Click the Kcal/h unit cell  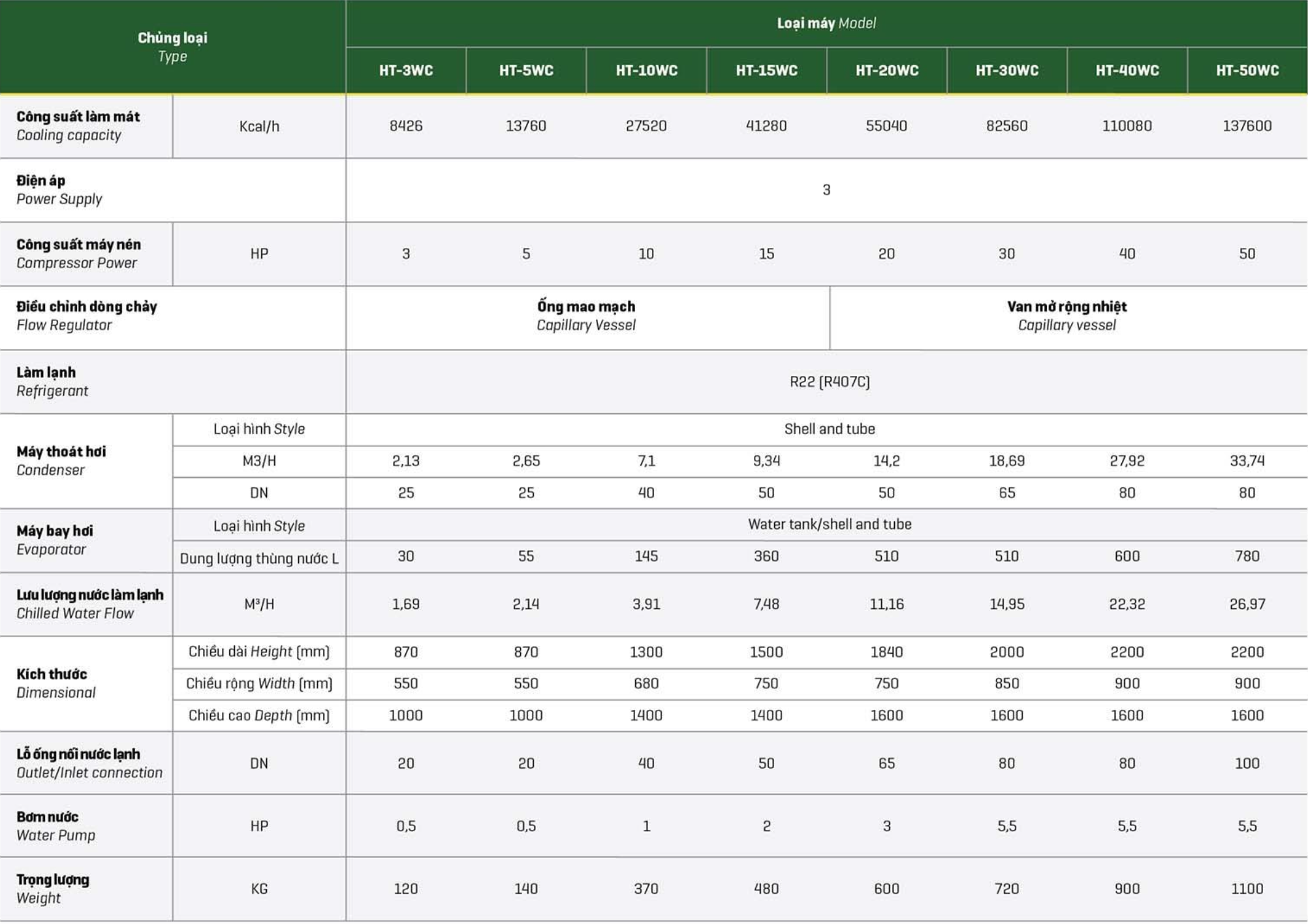pyautogui.click(x=259, y=127)
